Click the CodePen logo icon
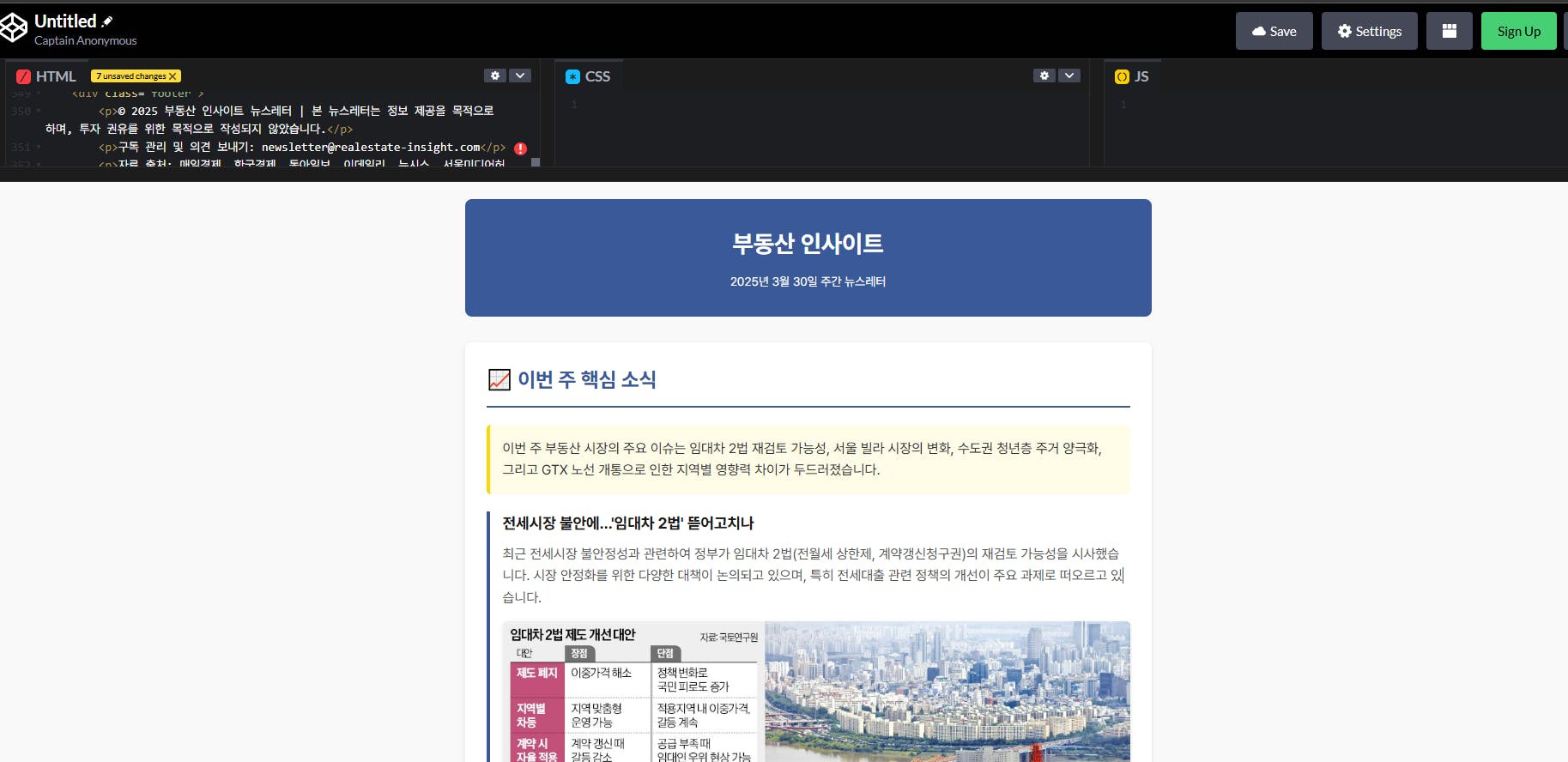The image size is (1568, 762). tap(14, 28)
